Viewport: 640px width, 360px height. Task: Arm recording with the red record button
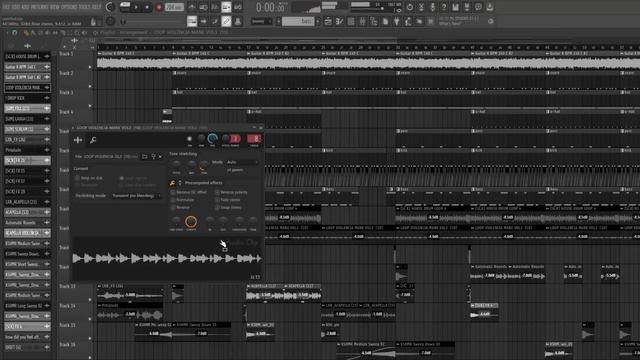click(x=159, y=7)
